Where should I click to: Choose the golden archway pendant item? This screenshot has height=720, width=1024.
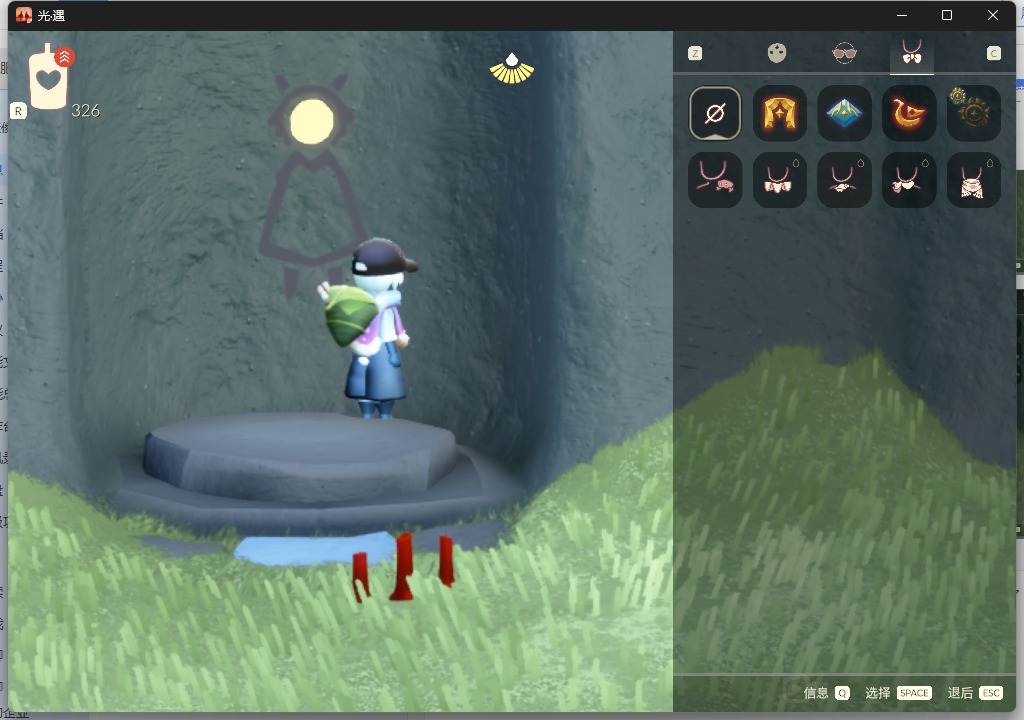780,114
